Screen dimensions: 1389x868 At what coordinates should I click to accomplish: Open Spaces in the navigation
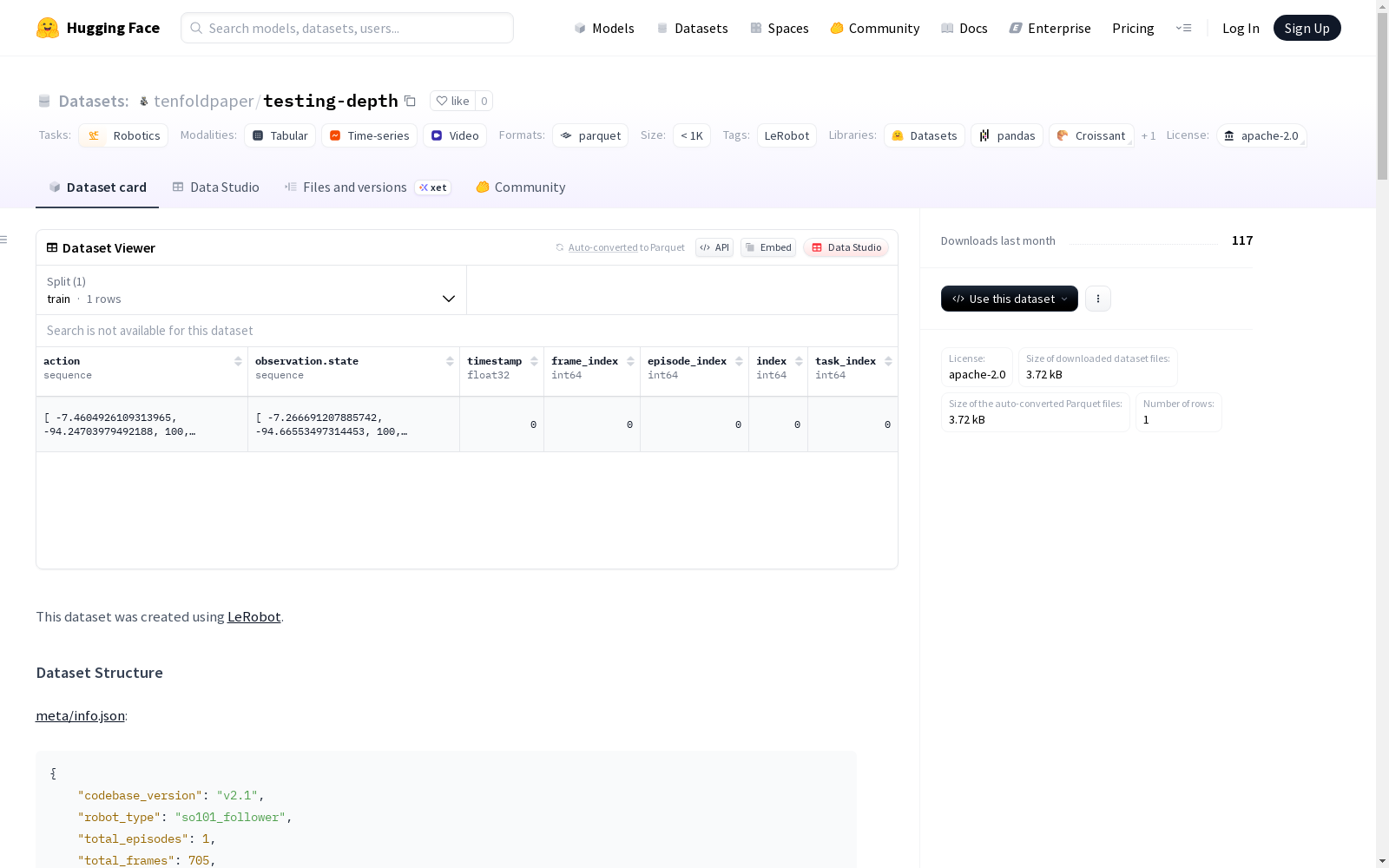[x=780, y=28]
